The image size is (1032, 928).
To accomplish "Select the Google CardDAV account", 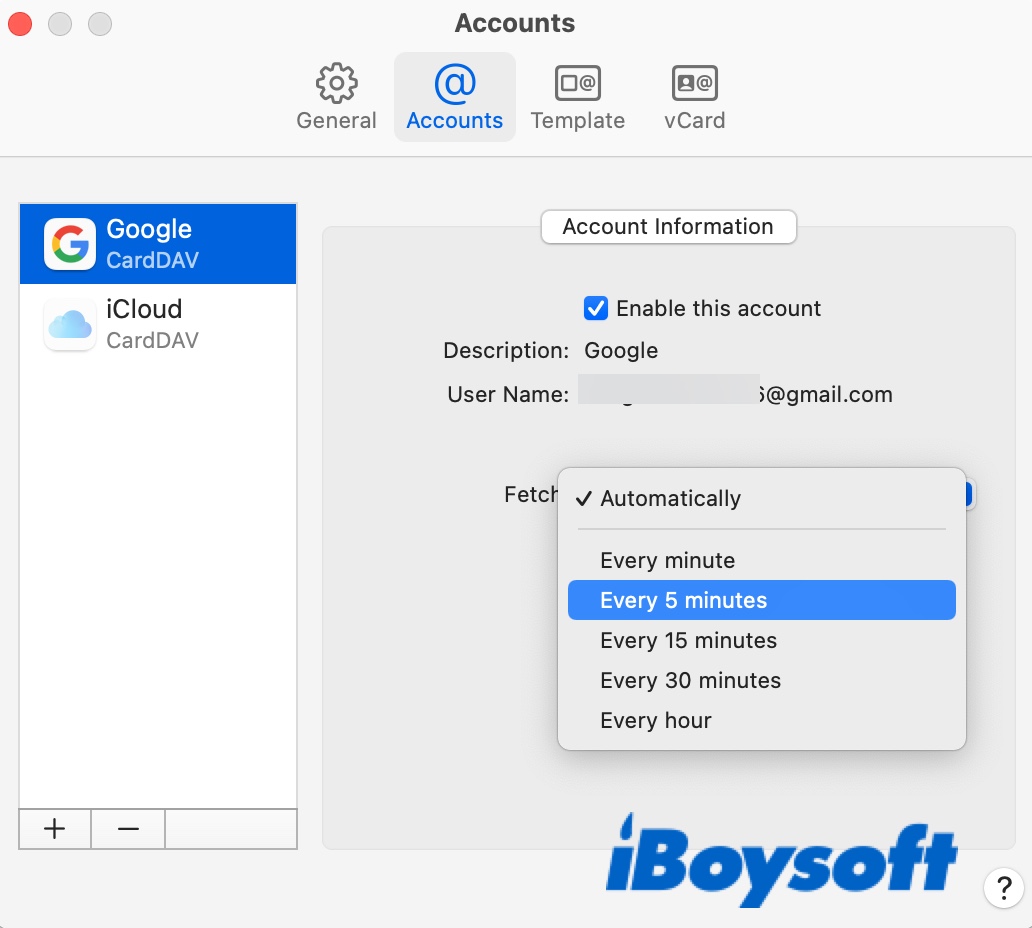I will (x=158, y=244).
